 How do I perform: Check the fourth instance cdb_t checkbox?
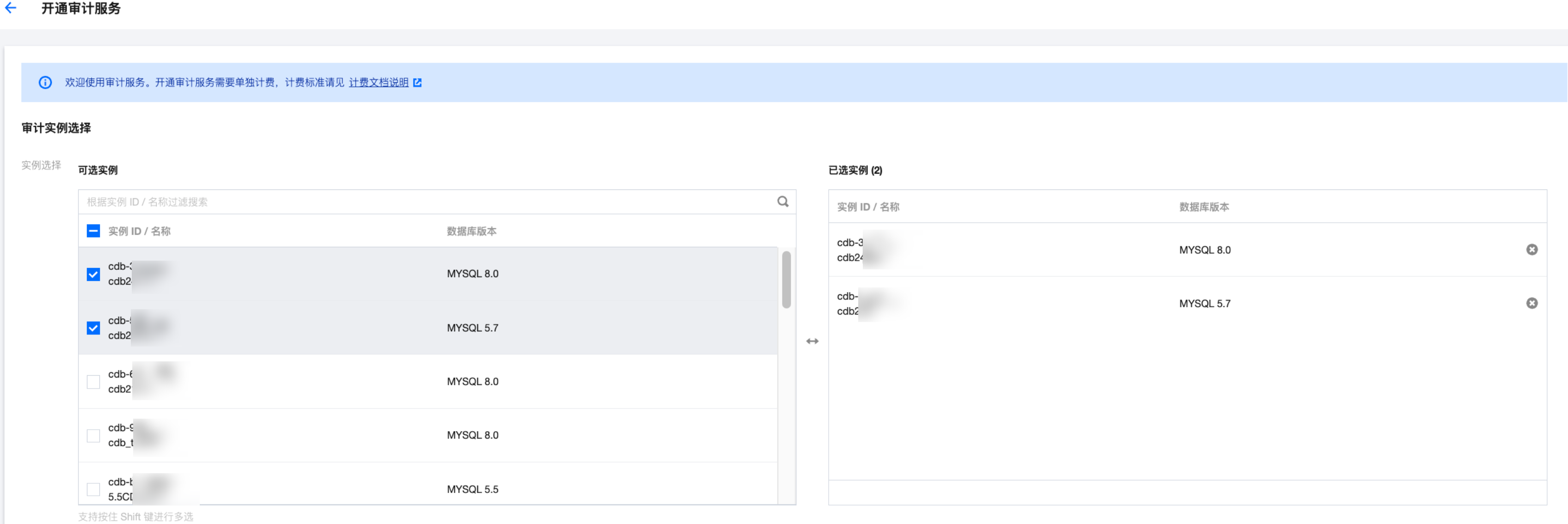click(x=93, y=435)
